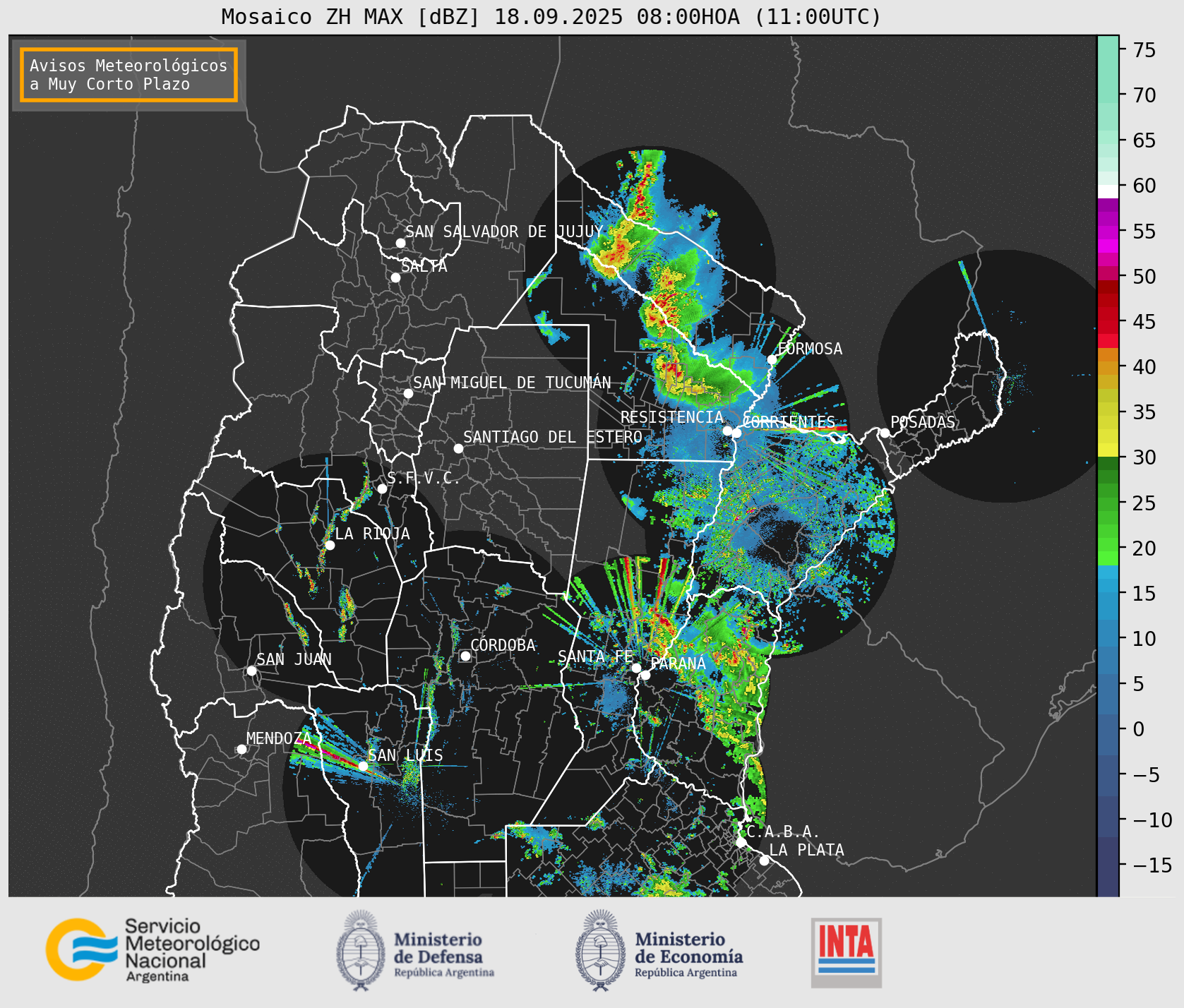The height and width of the screenshot is (1008, 1184).
Task: Click the −10 label on the color scale
Action: tap(1152, 820)
